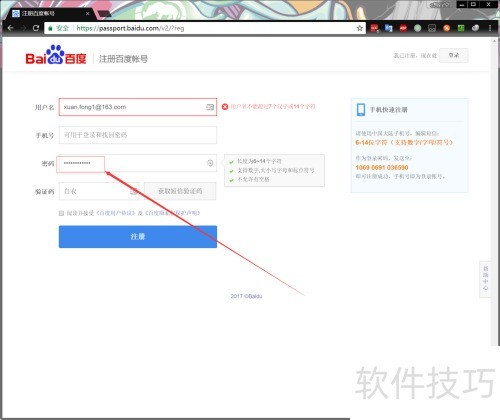Click the red error icon beside the username field
This screenshot has width=500, height=420.
click(x=225, y=107)
